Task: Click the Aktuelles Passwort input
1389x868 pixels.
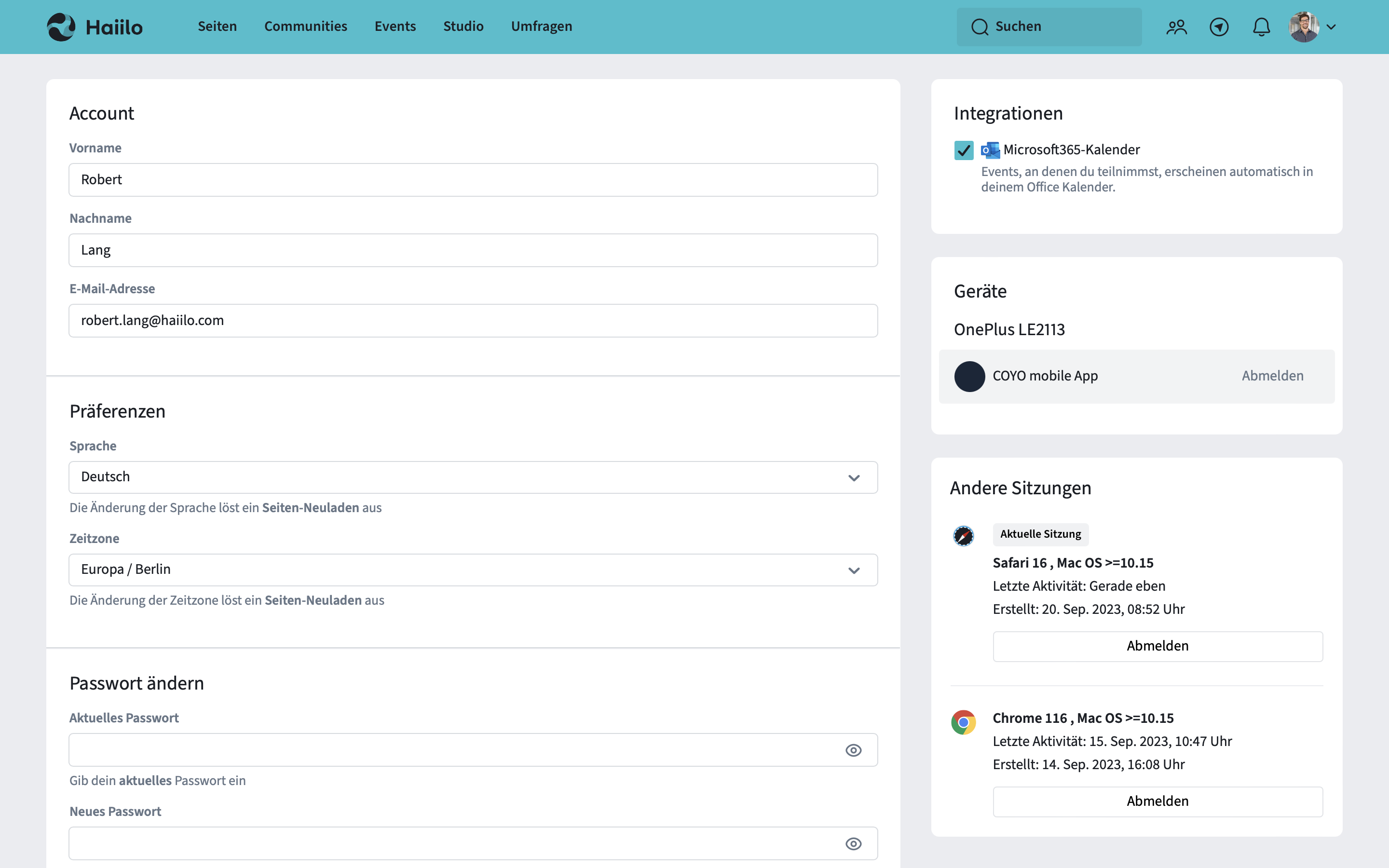Action: (x=473, y=750)
